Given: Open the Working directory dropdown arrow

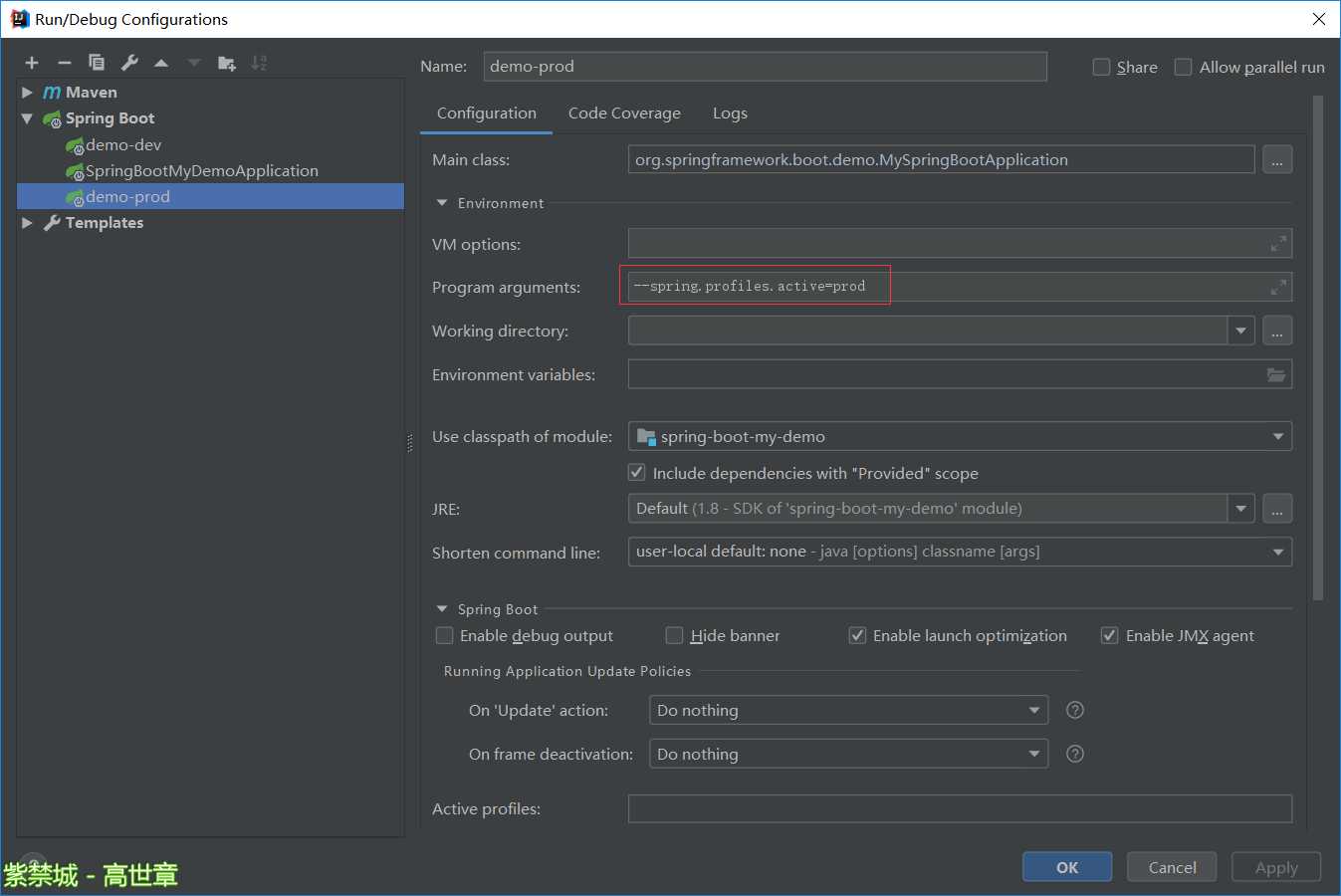Looking at the screenshot, I should (1240, 331).
